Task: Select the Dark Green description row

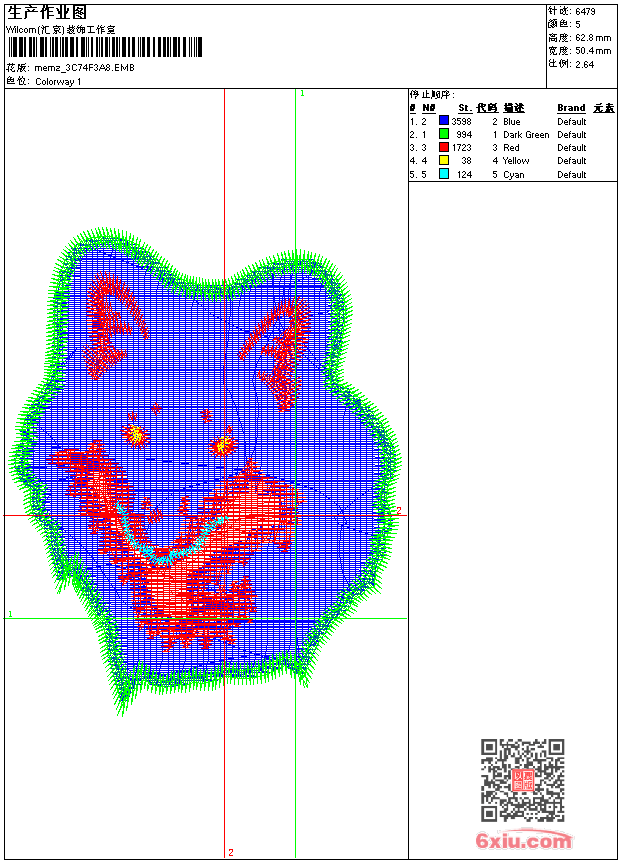Action: (513, 134)
